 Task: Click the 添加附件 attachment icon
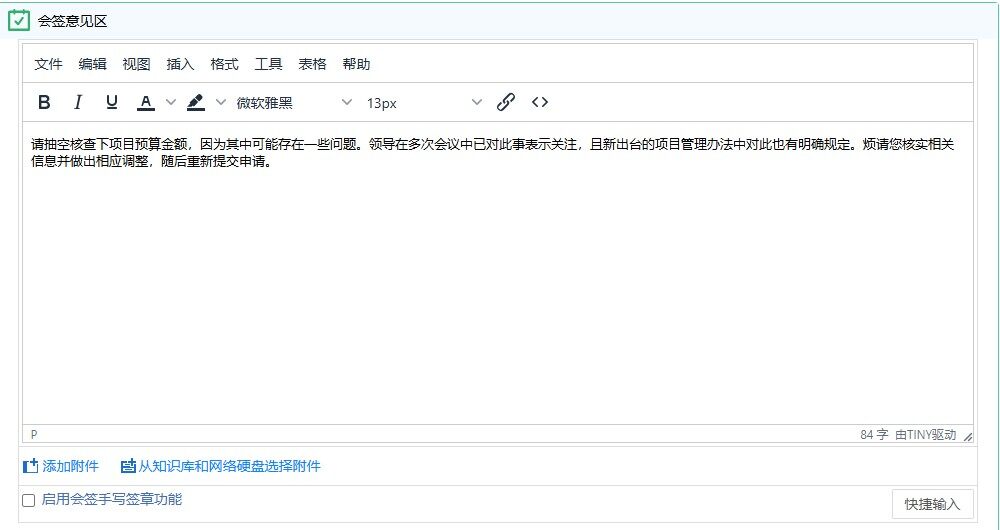(x=30, y=466)
